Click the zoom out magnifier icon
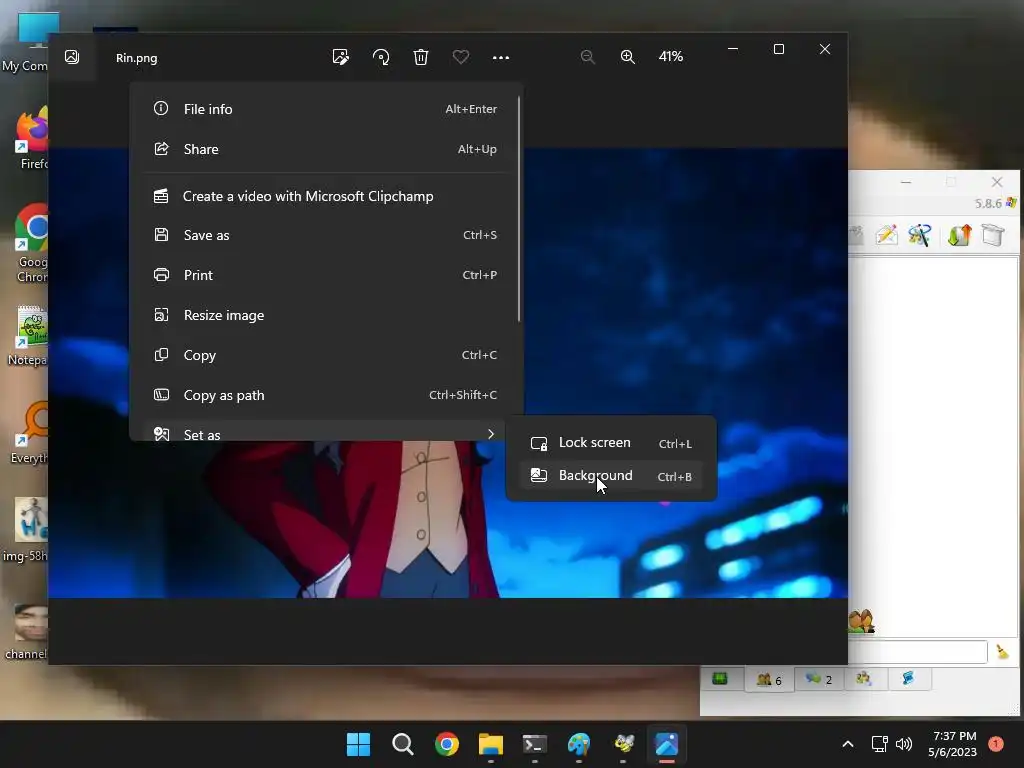The image size is (1024, 768). coord(588,57)
